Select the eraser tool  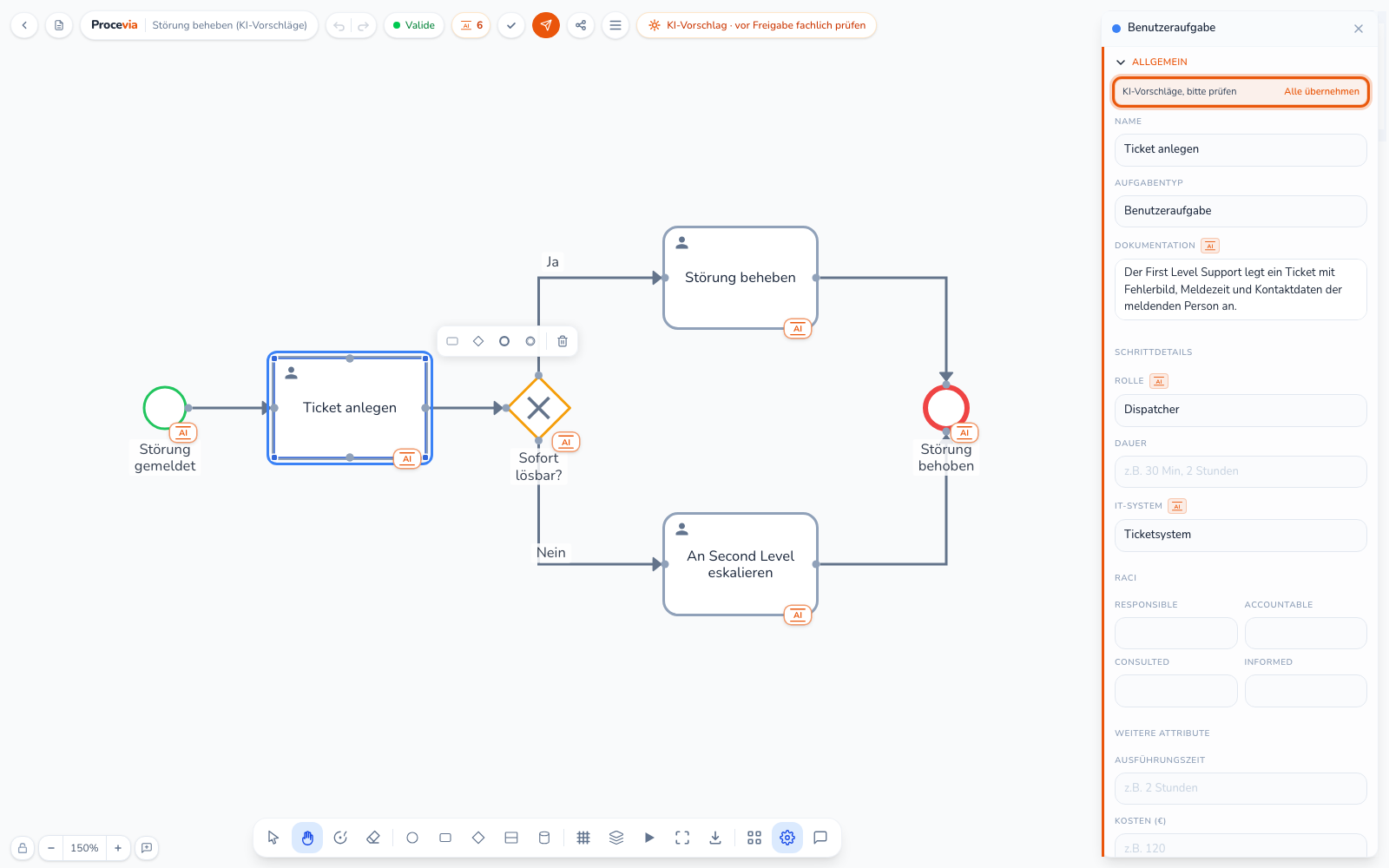[x=373, y=838]
